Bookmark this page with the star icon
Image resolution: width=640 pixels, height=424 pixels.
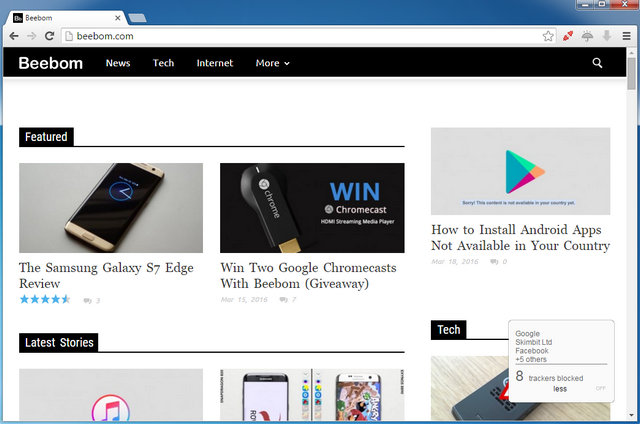(548, 36)
